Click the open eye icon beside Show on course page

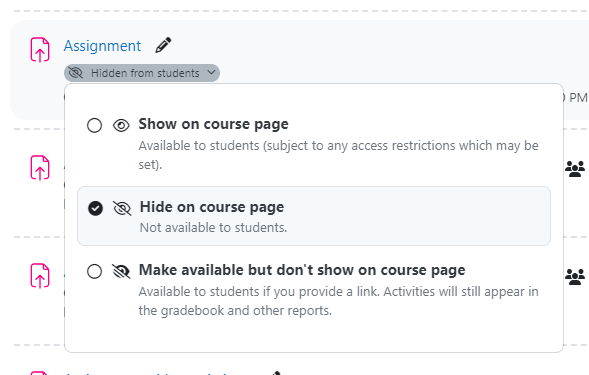tap(121, 125)
